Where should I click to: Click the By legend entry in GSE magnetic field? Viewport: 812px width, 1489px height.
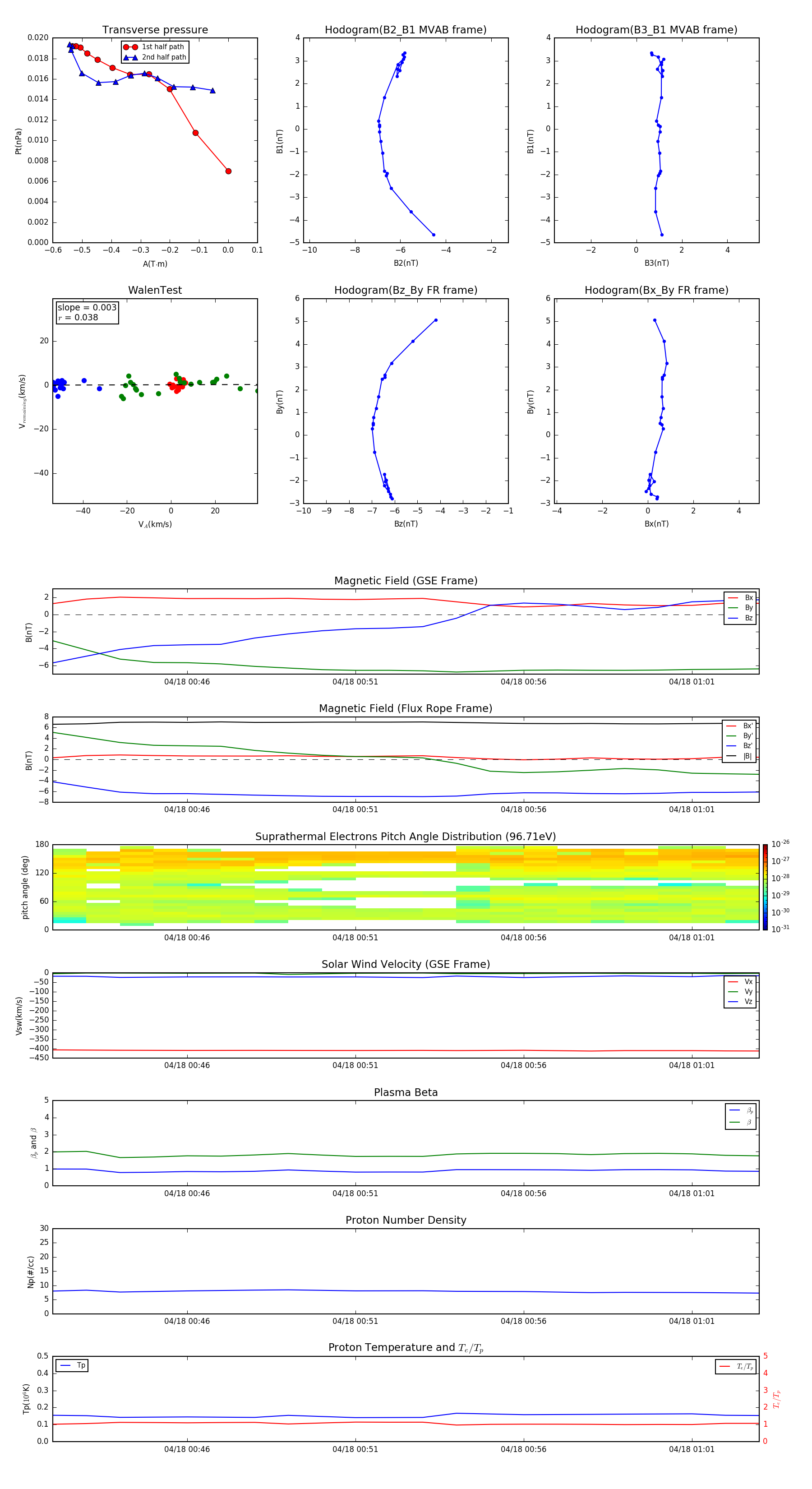[x=740, y=607]
